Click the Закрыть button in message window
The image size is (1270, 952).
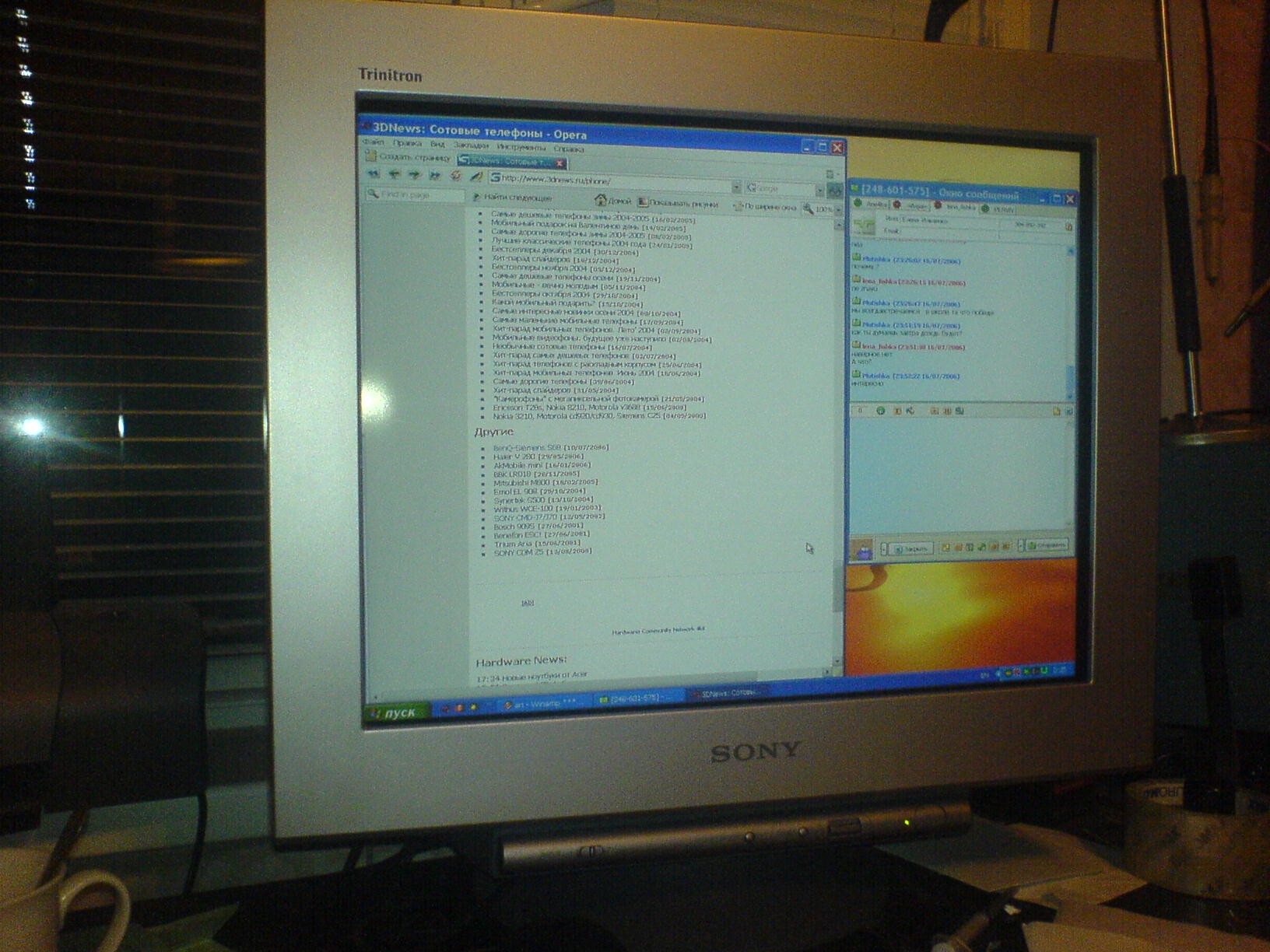click(x=910, y=548)
